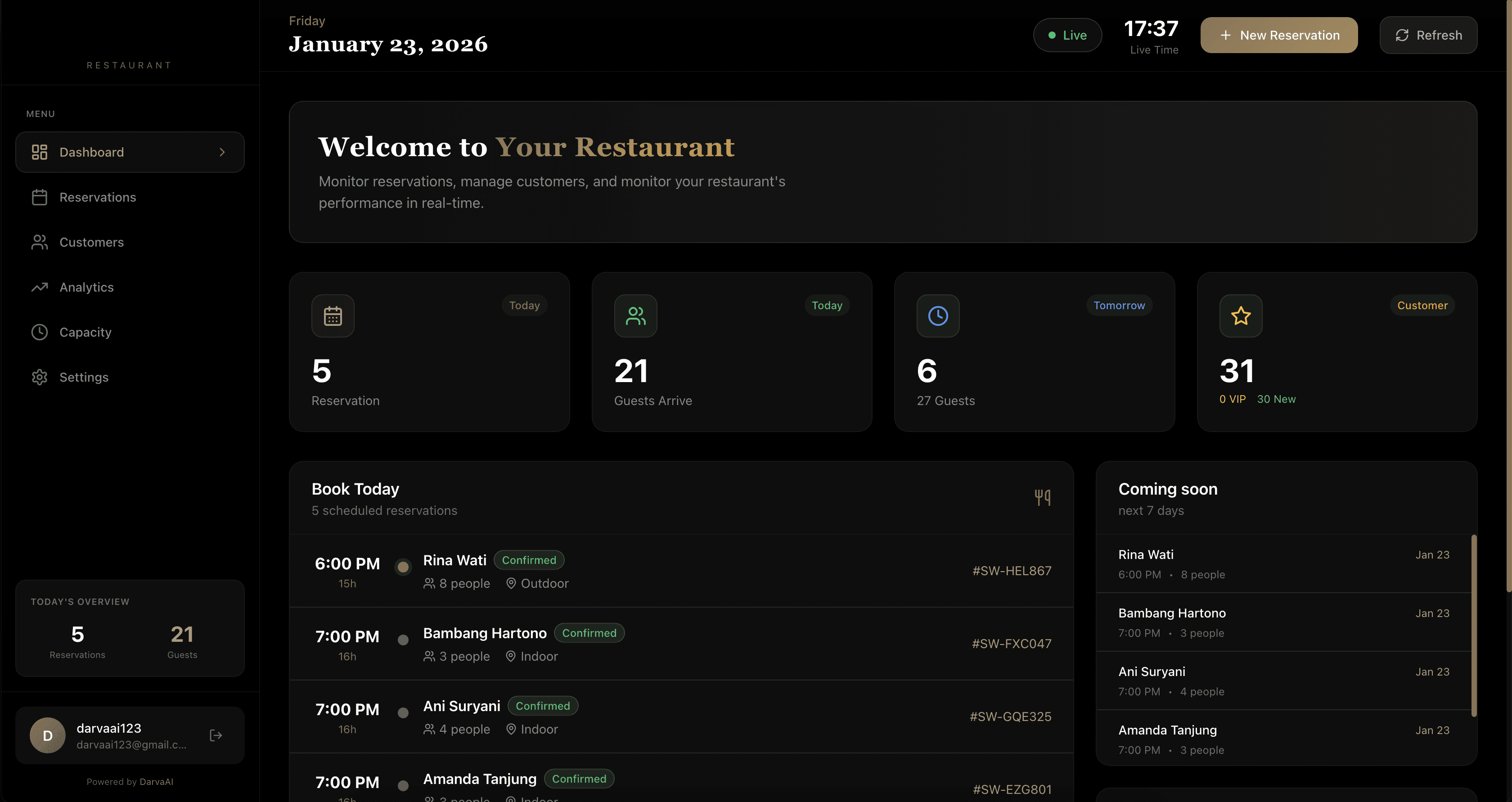Select the Customers icon in the sidebar

pyautogui.click(x=39, y=242)
